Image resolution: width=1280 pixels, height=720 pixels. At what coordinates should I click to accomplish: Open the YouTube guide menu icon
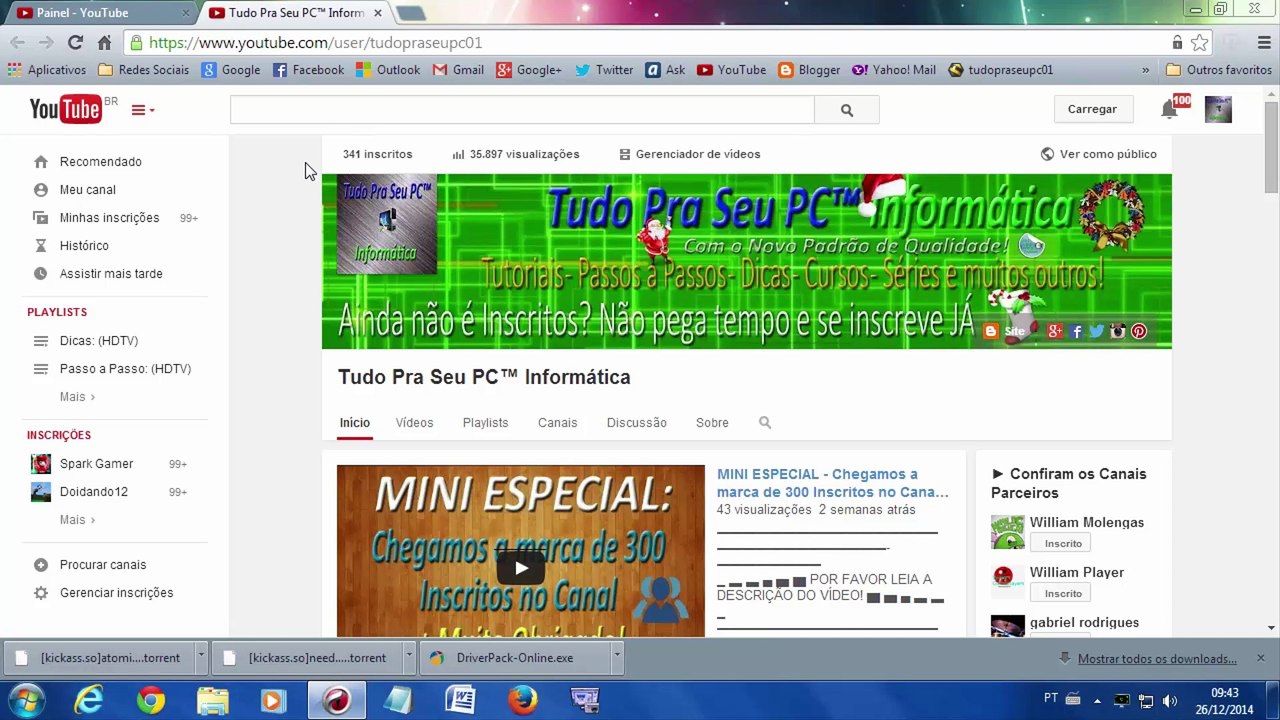(x=143, y=110)
